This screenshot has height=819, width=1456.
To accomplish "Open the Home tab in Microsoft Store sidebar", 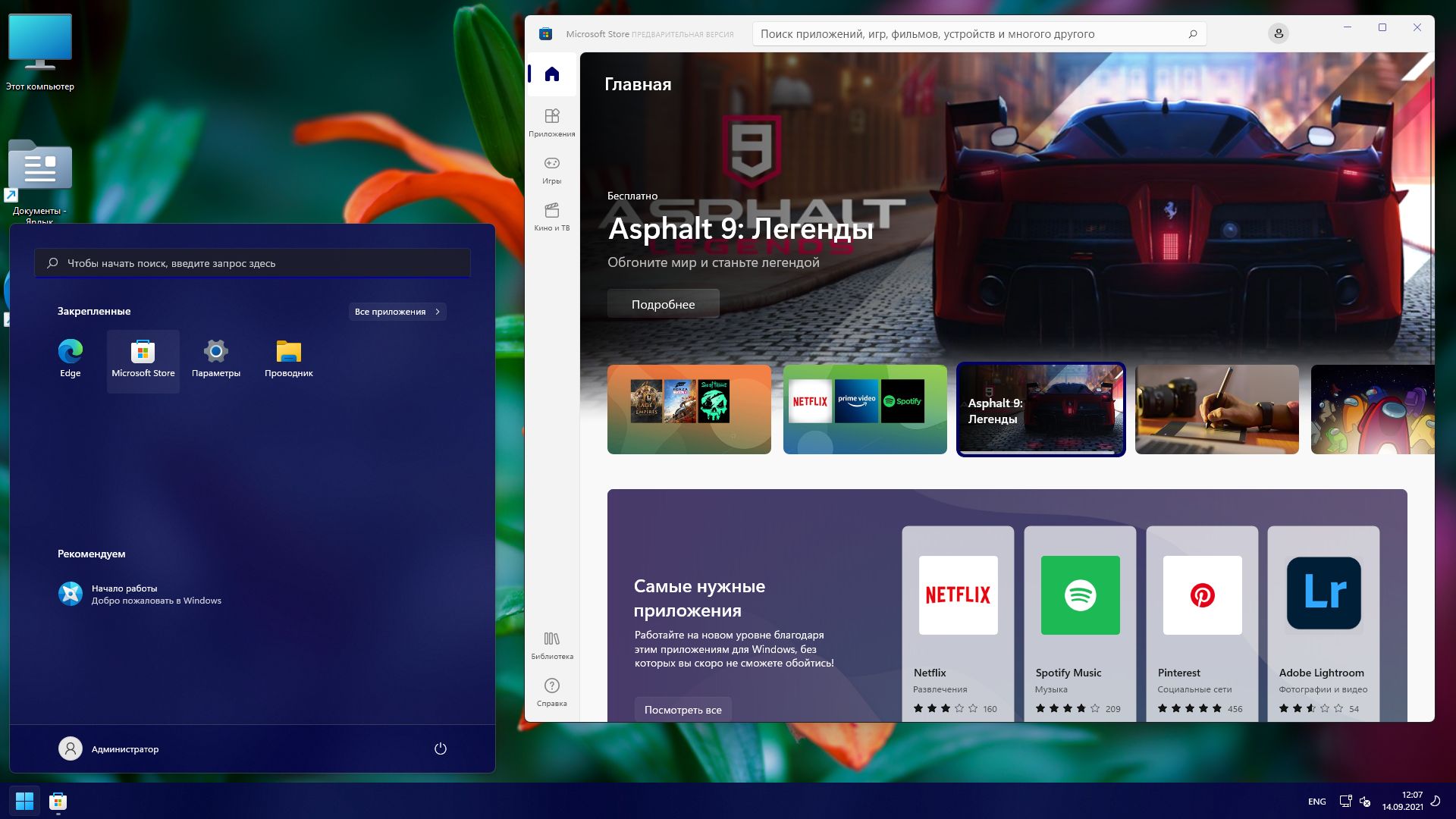I will [551, 74].
